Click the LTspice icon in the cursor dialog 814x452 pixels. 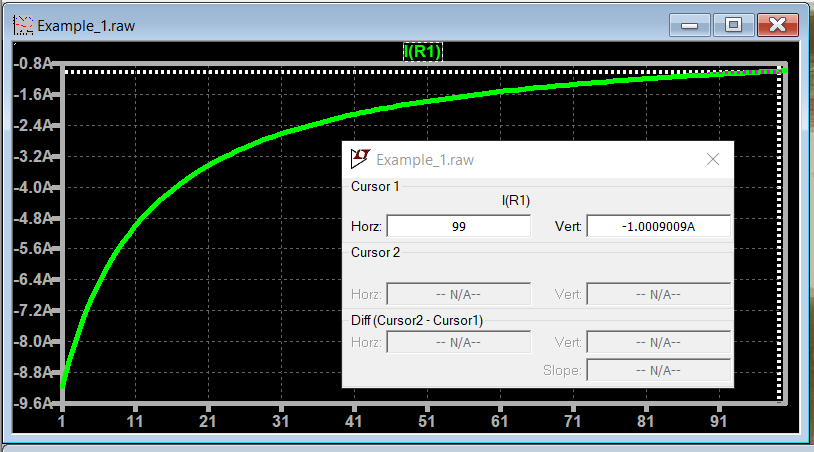360,159
